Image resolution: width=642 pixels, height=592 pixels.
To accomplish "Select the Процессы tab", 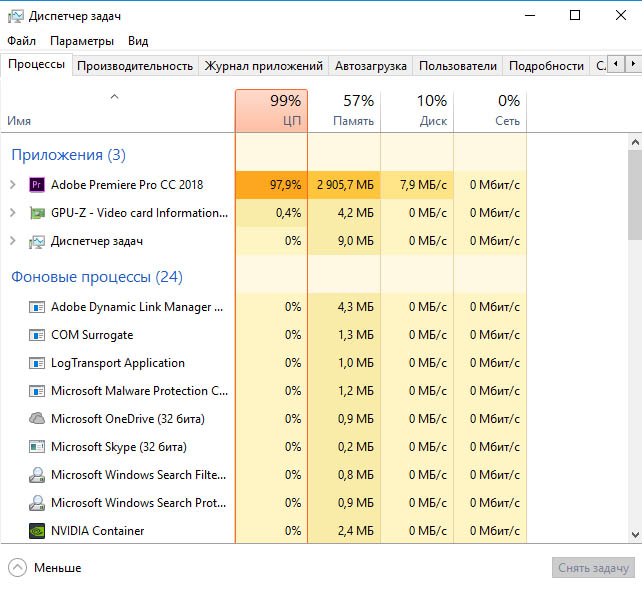I will coord(36,64).
